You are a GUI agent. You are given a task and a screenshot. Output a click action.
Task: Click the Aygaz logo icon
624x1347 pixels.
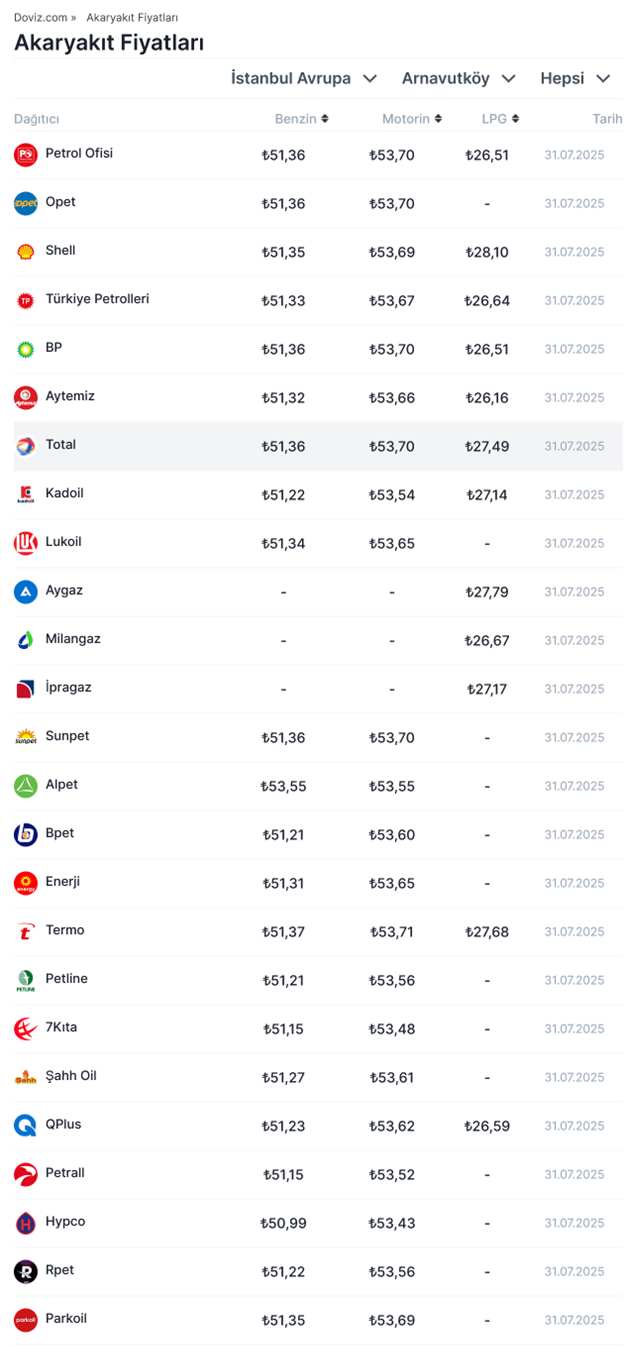[25, 592]
